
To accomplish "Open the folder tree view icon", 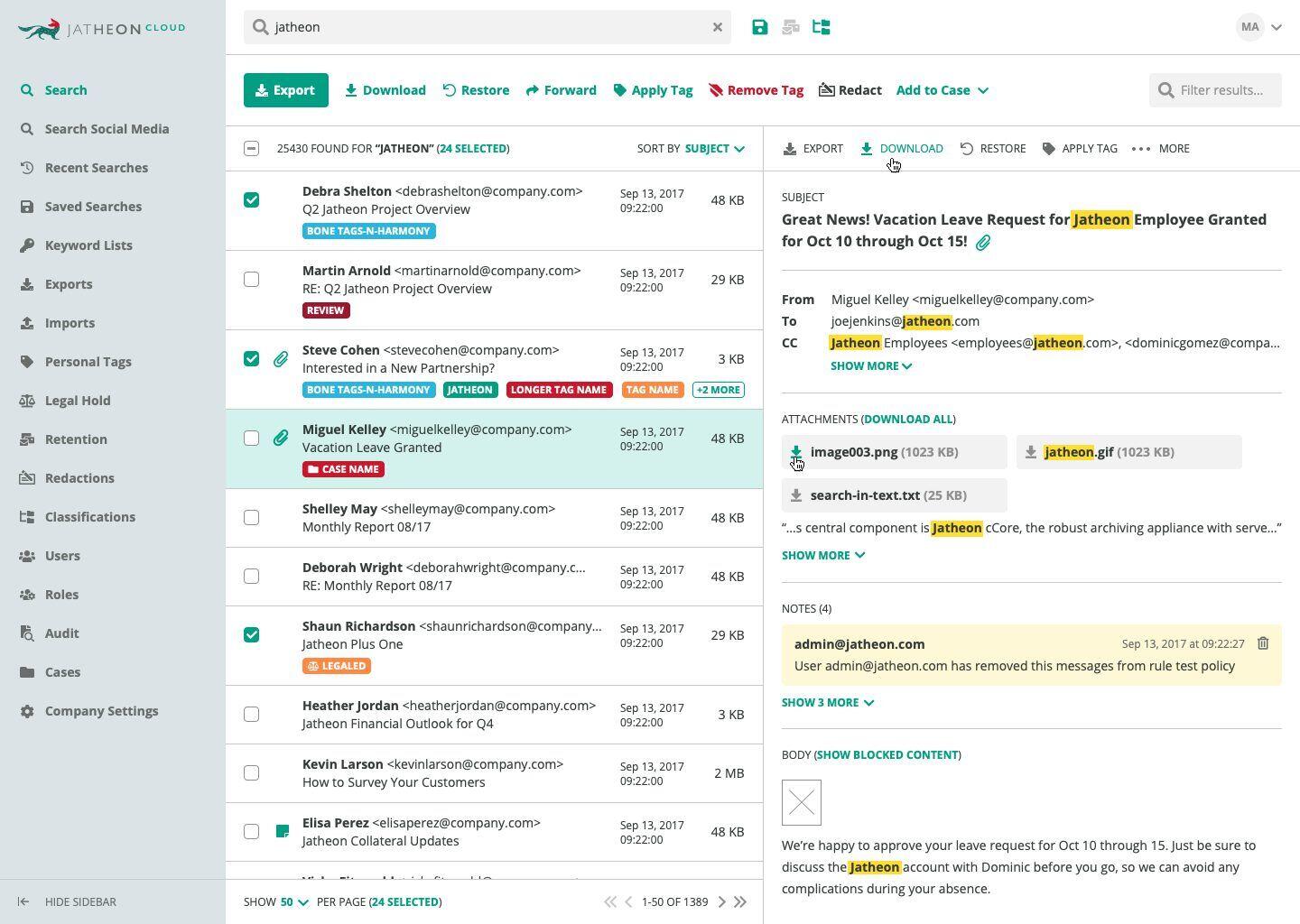I will 822,27.
